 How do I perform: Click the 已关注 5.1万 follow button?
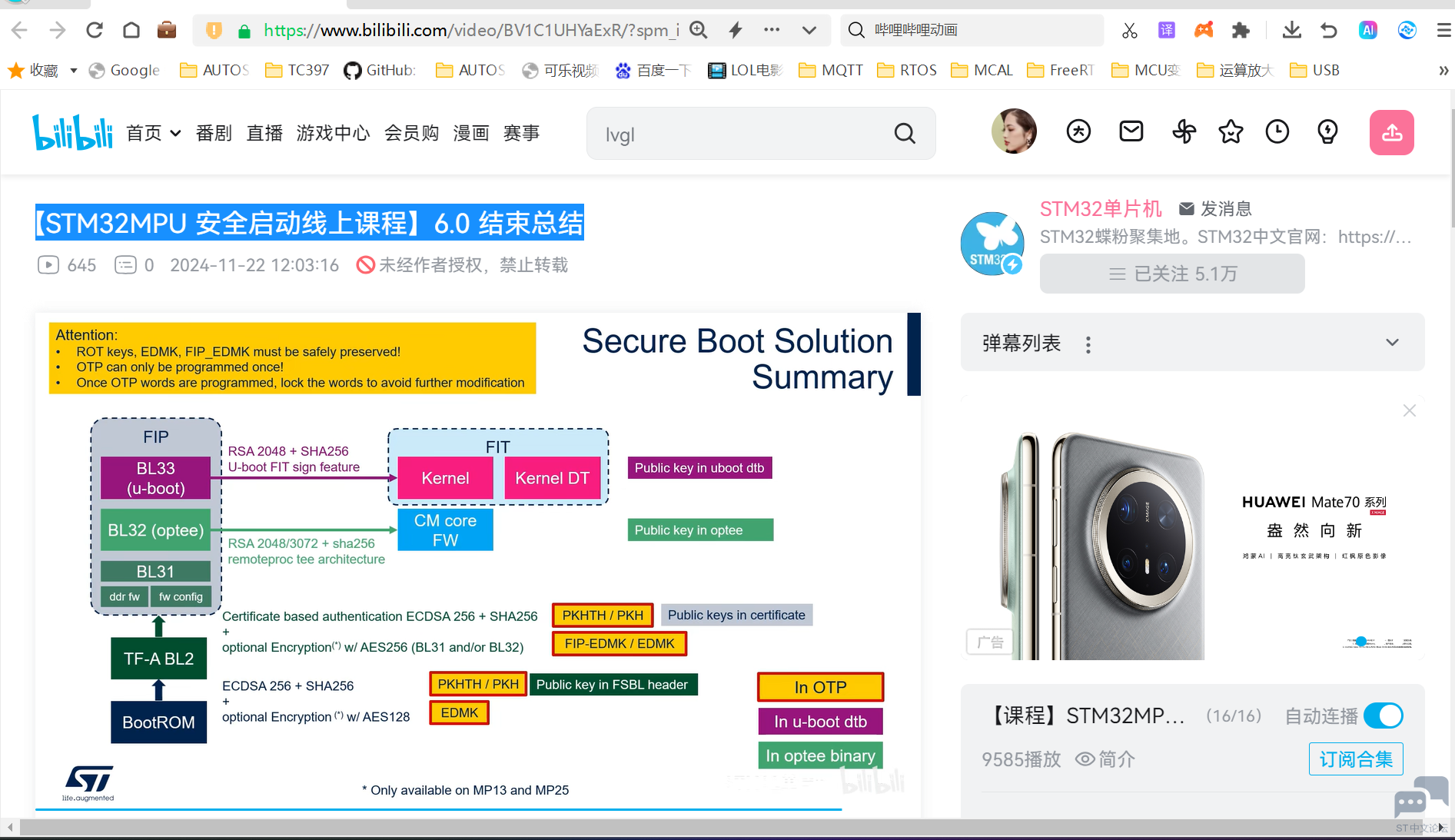(1172, 274)
